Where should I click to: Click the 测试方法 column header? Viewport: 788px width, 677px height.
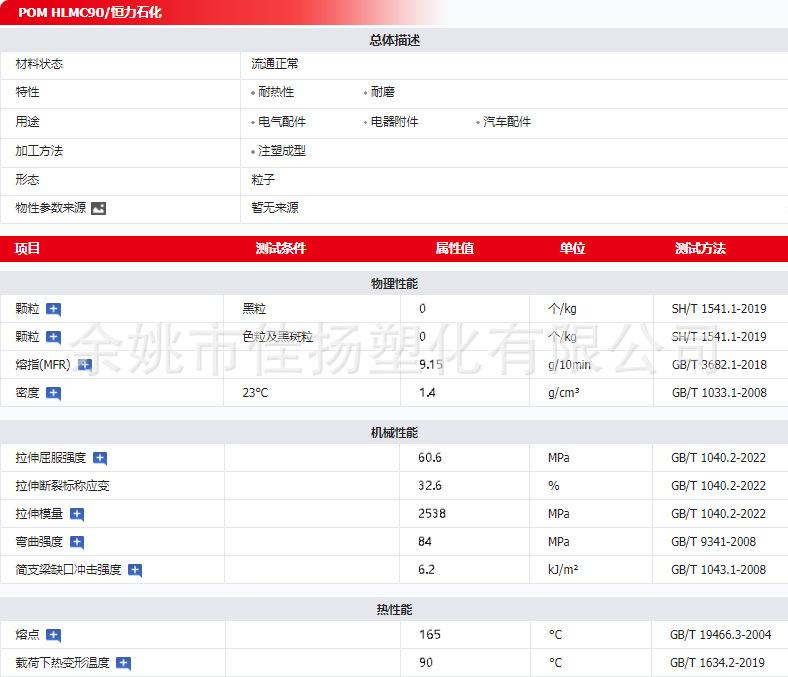coord(700,248)
